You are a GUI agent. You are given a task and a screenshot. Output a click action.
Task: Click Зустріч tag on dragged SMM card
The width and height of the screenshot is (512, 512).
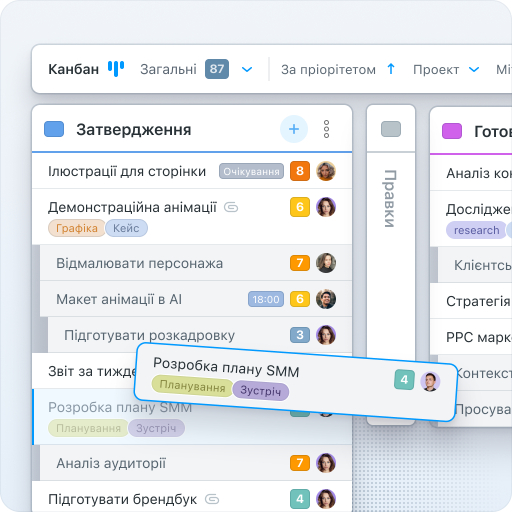click(261, 391)
